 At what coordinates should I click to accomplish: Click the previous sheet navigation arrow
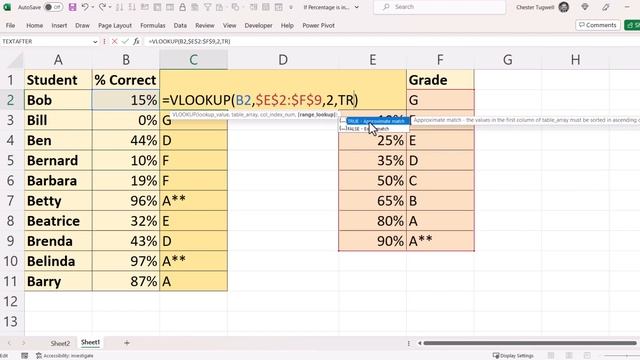pyautogui.click(x=9, y=343)
